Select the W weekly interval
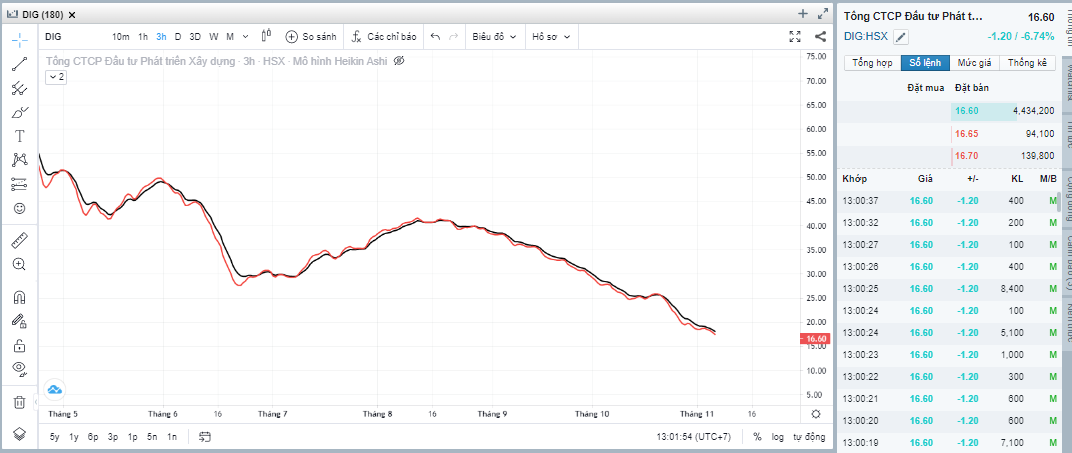Viewport: 1072px width, 453px height. pyautogui.click(x=214, y=36)
